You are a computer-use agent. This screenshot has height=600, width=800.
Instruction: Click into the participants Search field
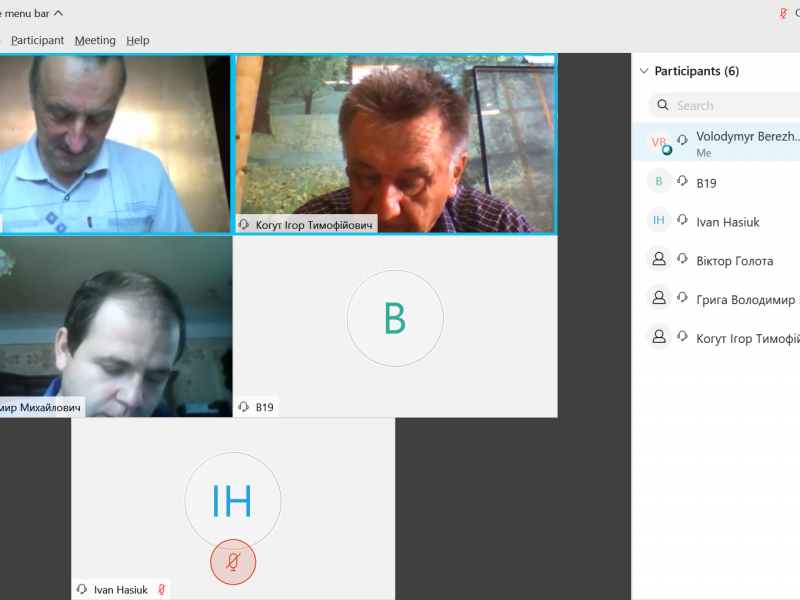[735, 105]
